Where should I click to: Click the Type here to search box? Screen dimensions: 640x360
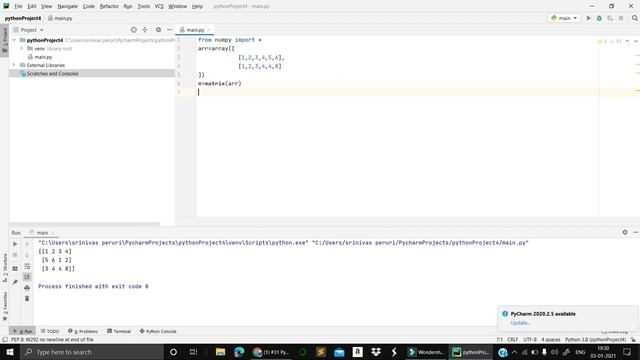[91, 352]
